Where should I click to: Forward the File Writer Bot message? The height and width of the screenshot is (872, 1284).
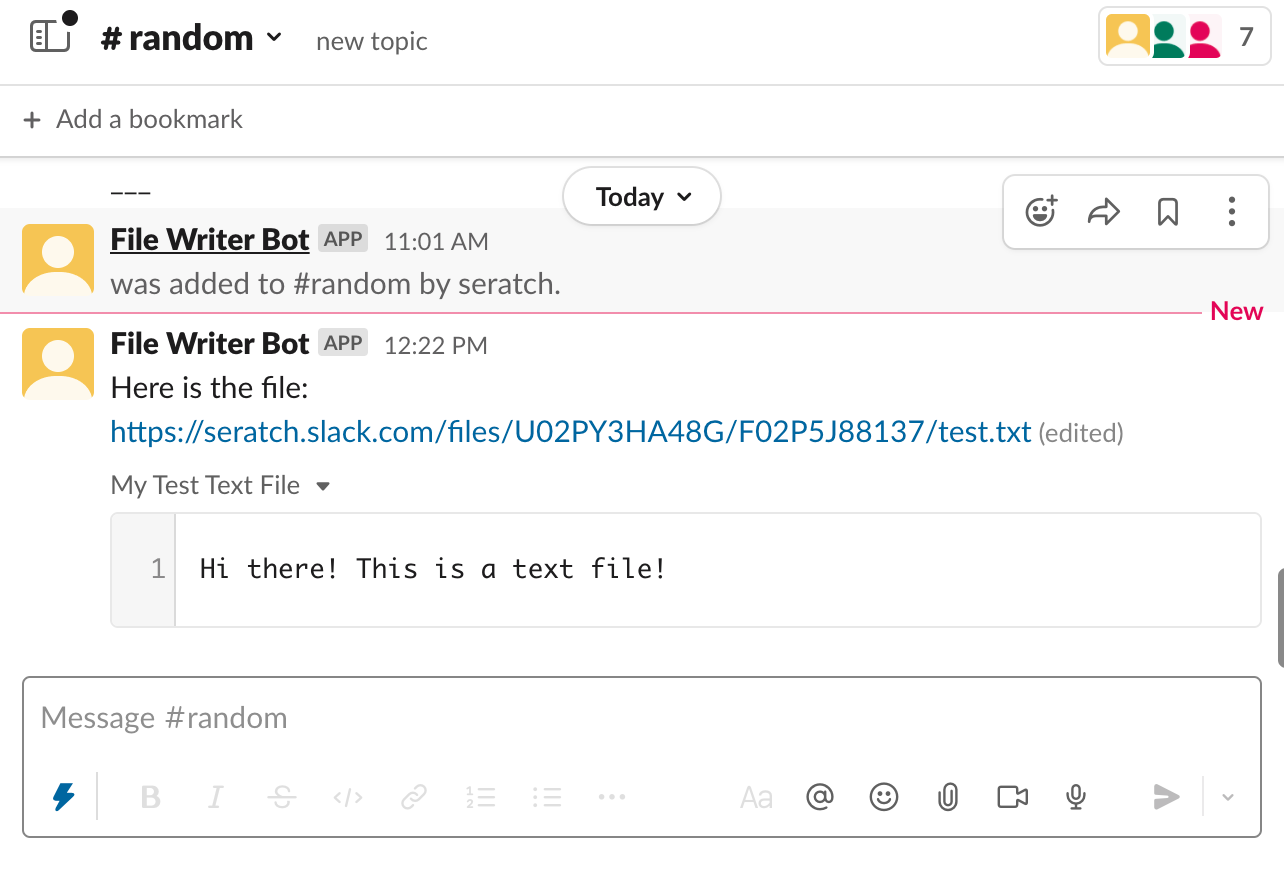point(1104,212)
